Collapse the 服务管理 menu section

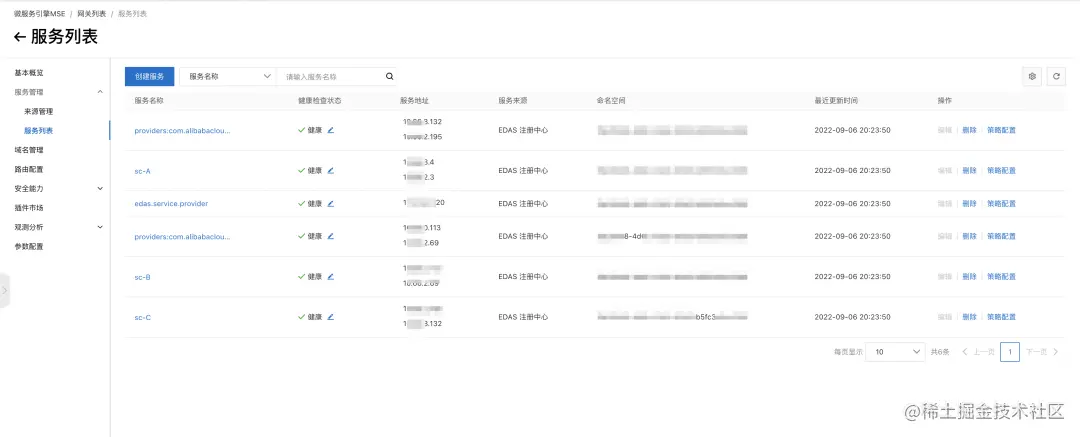click(x=100, y=92)
